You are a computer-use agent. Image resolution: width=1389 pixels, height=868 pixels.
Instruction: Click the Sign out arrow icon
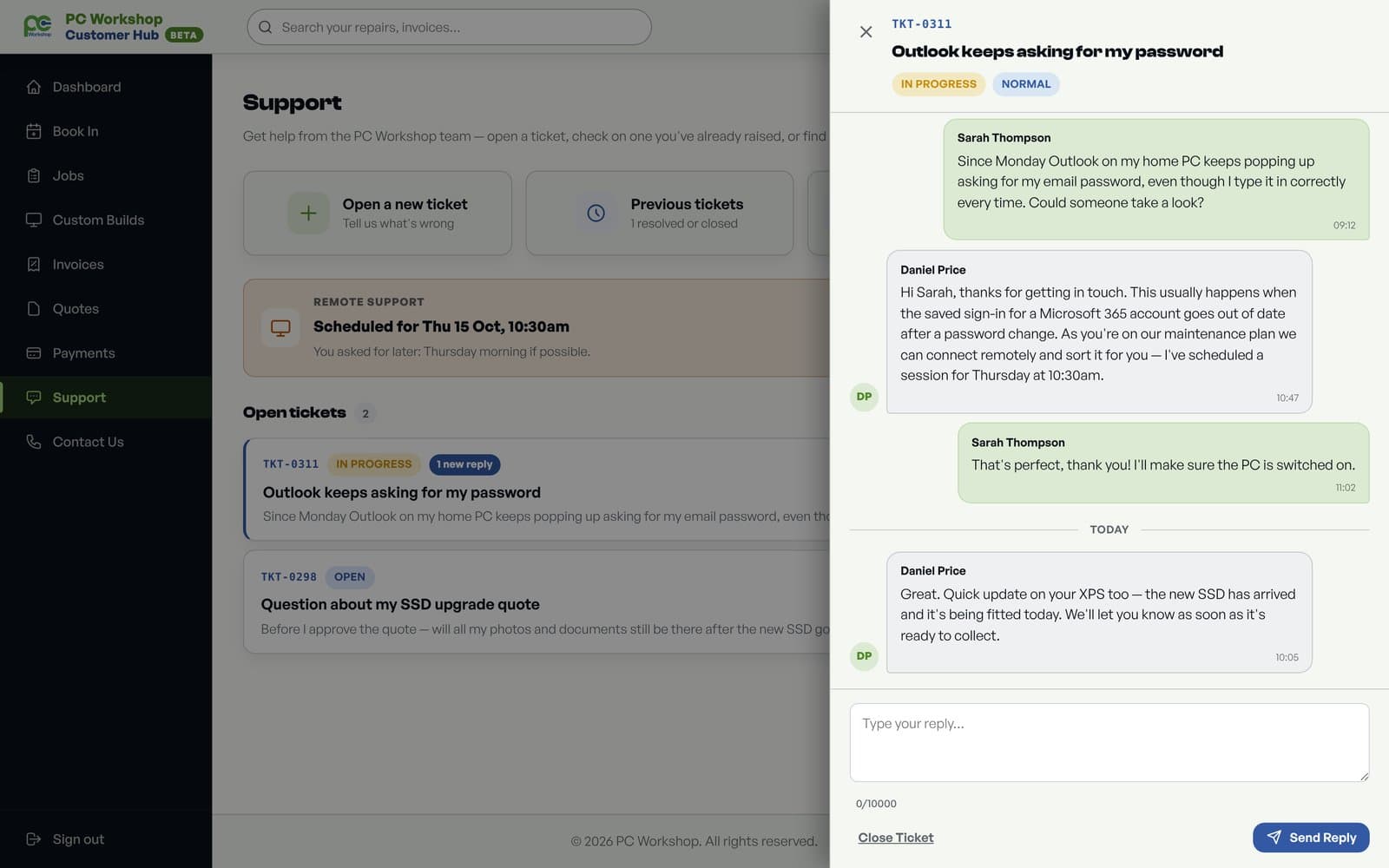(34, 838)
